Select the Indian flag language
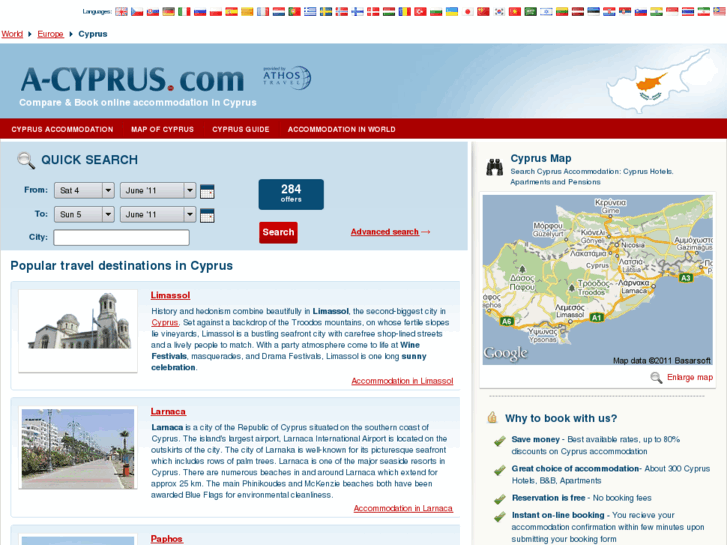The image size is (727, 545). click(656, 12)
